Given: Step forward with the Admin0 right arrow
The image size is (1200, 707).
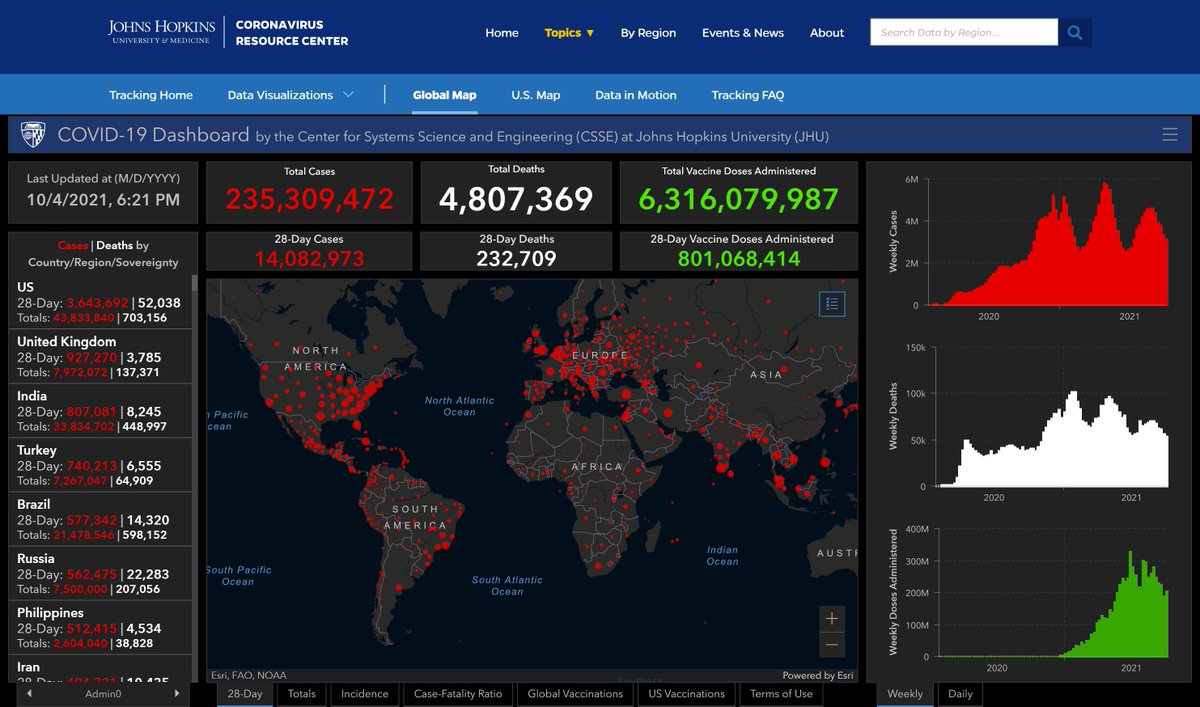Looking at the screenshot, I should point(178,692).
